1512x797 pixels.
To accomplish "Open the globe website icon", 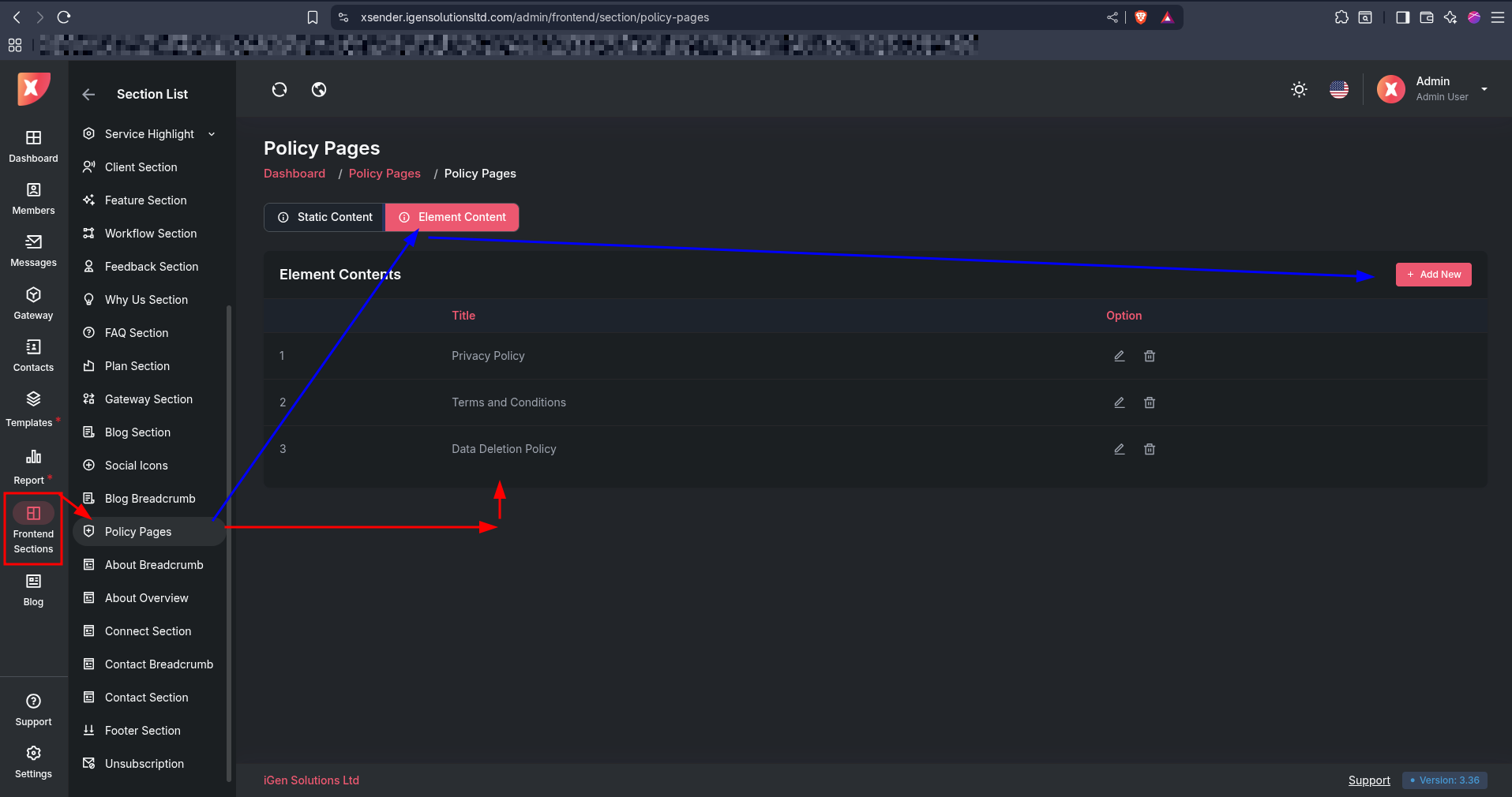I will (319, 90).
